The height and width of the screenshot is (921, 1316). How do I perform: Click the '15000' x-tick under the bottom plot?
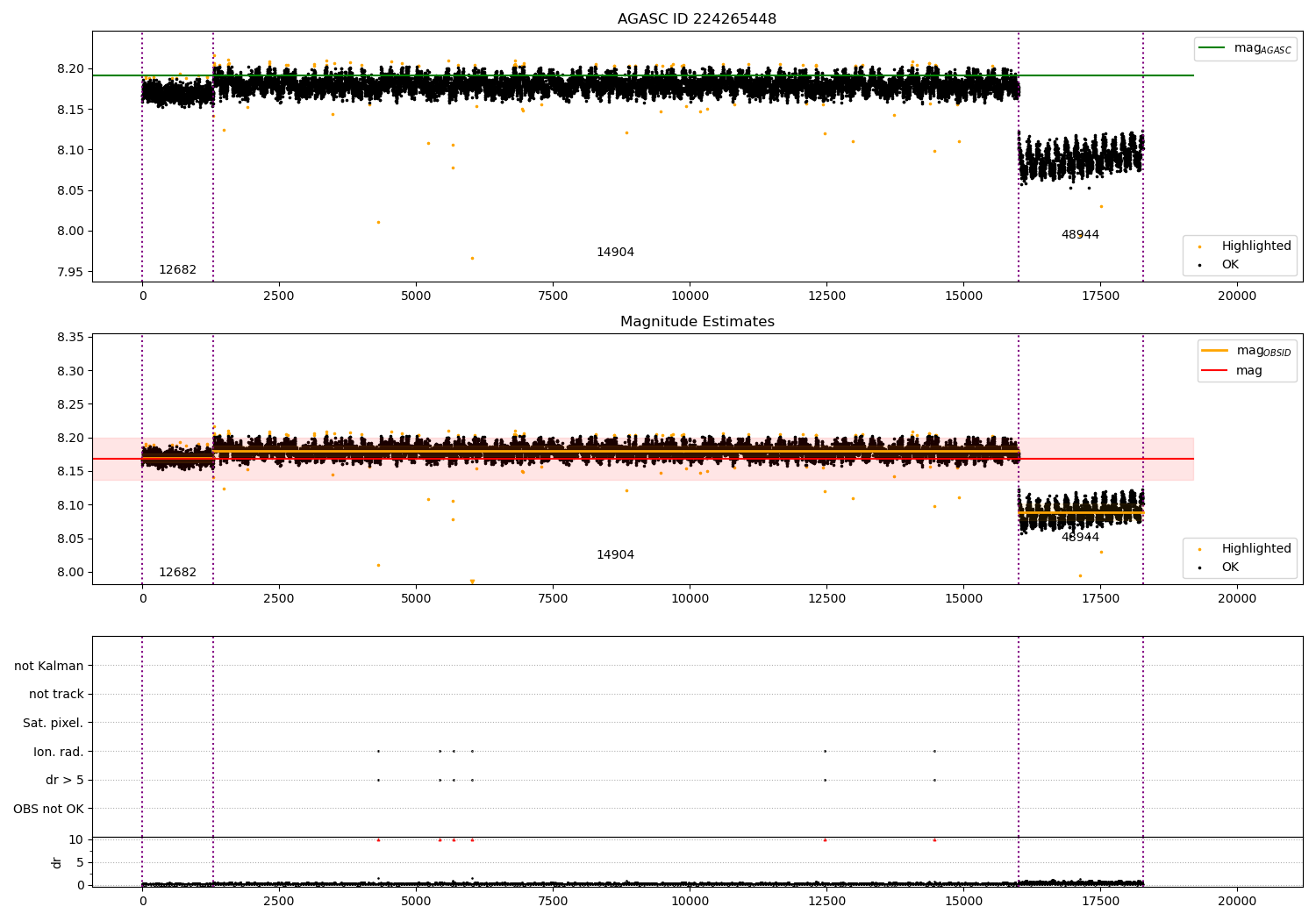(x=963, y=902)
